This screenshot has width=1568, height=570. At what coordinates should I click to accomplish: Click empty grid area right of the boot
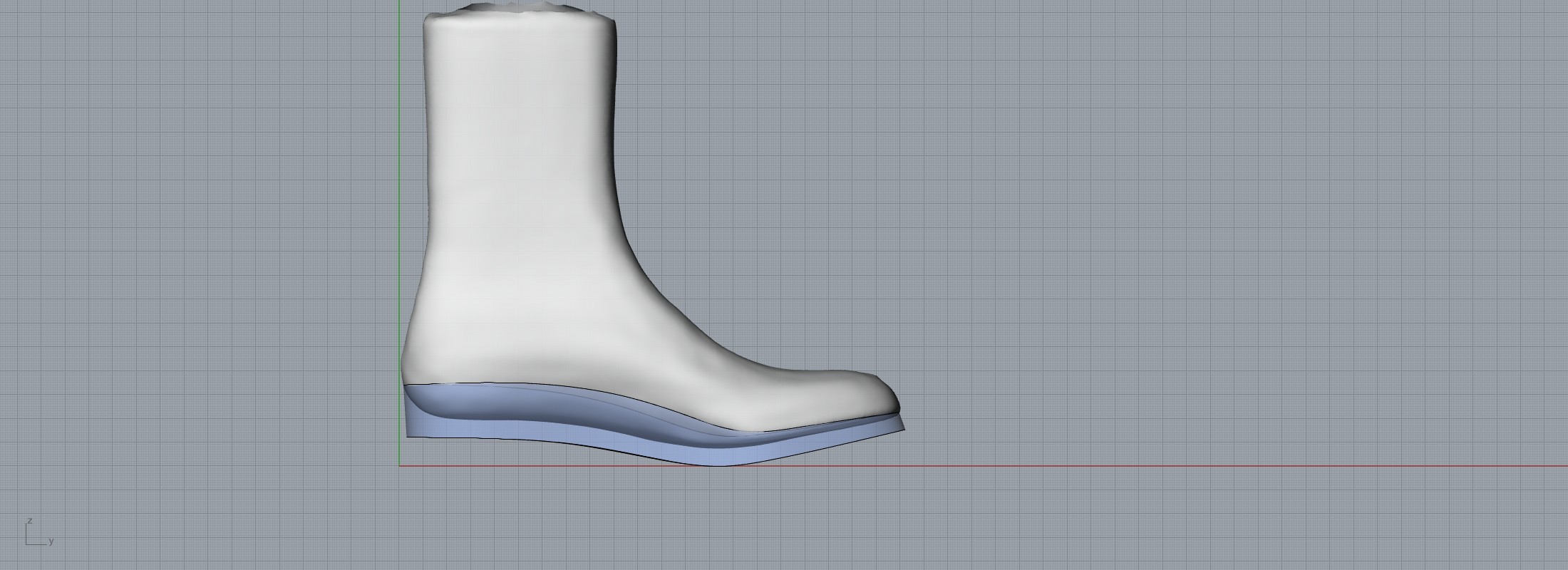point(1212,249)
